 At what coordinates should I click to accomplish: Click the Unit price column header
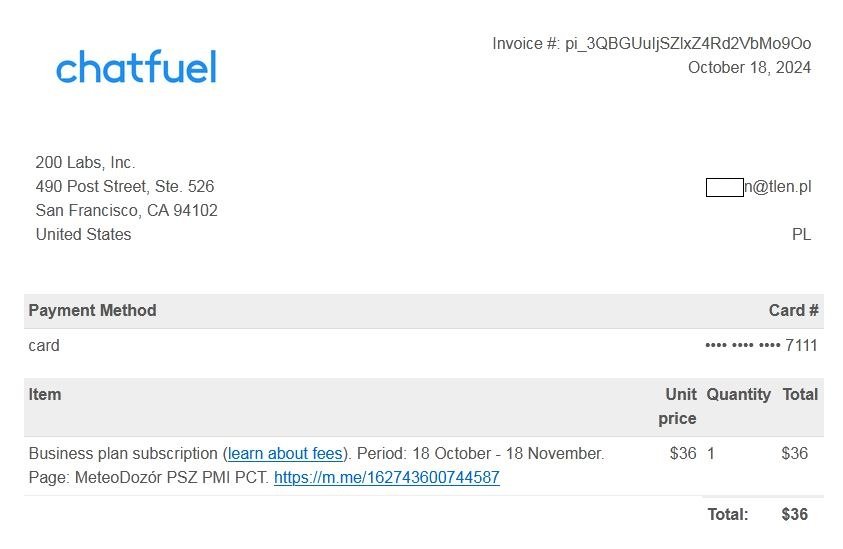pyautogui.click(x=677, y=407)
